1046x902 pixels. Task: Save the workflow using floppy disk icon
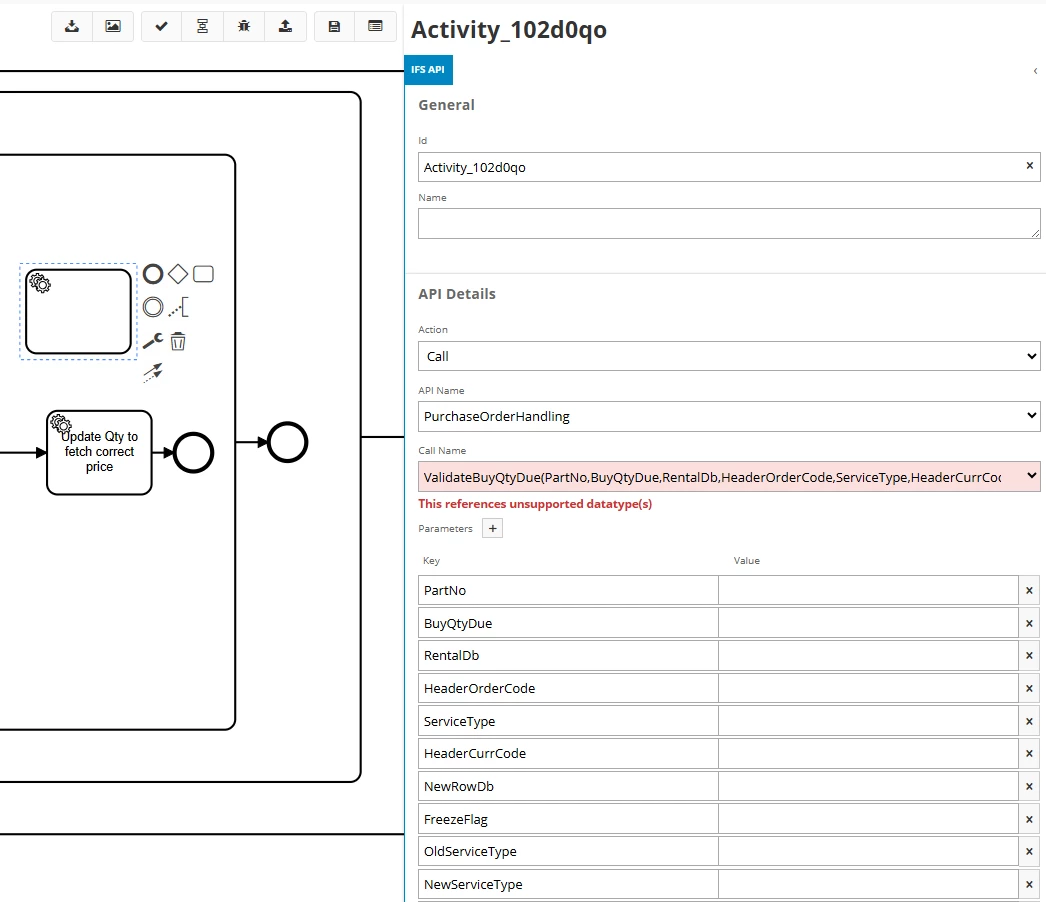334,27
